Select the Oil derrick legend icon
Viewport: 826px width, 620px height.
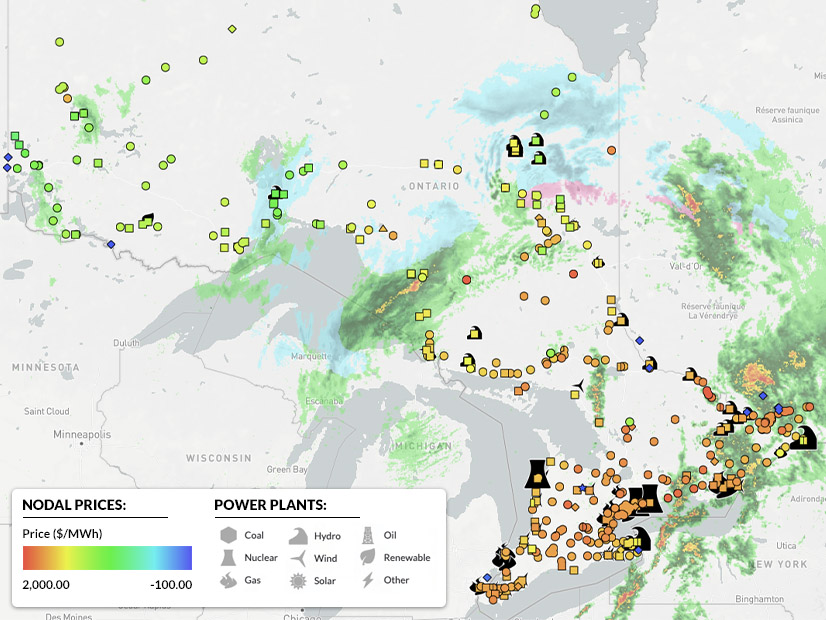click(368, 535)
